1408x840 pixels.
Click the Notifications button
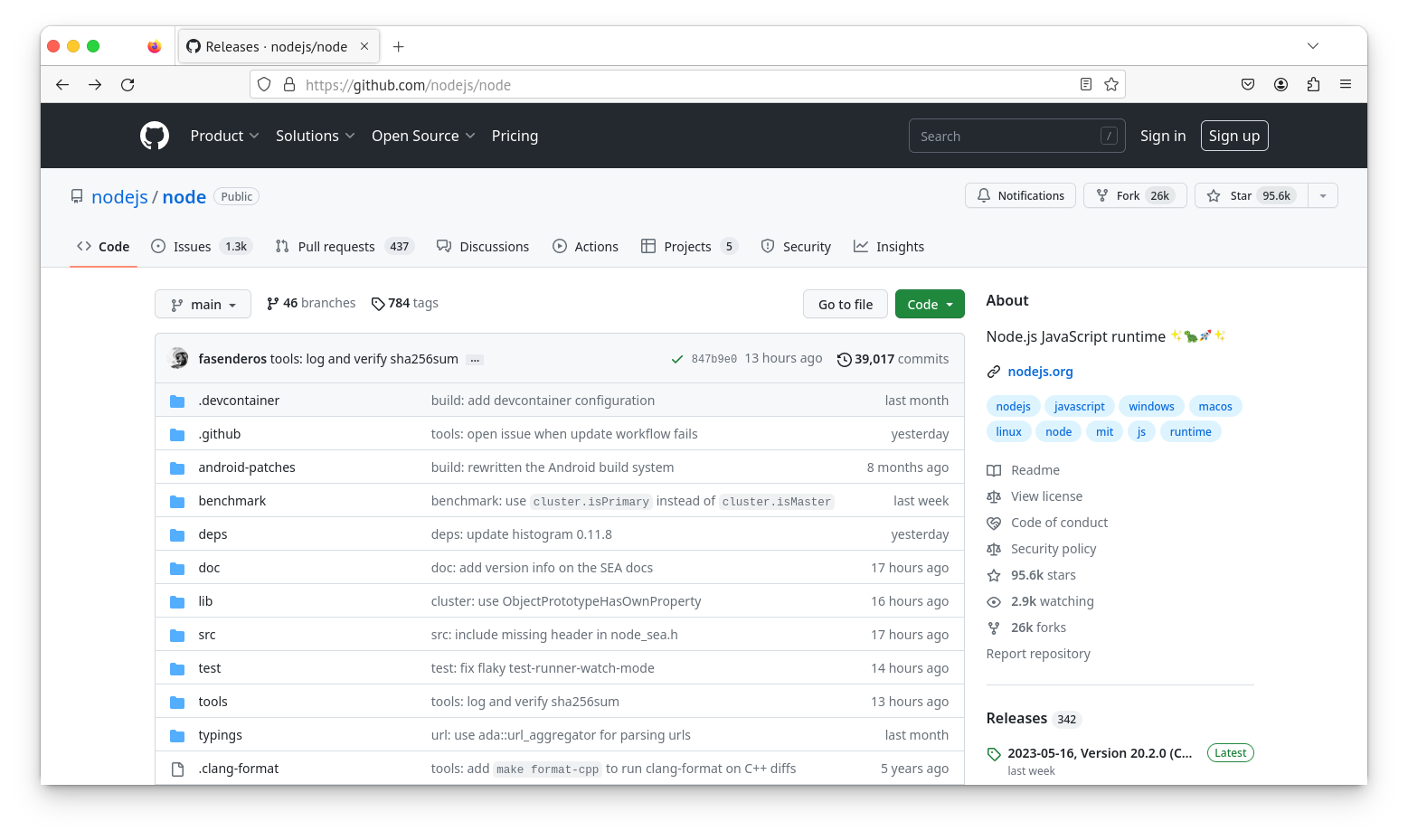[1021, 196]
